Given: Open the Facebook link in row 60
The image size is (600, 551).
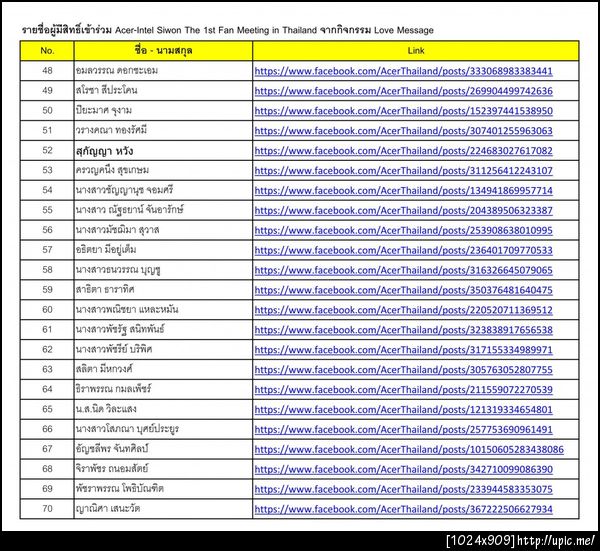Looking at the screenshot, I should (403, 310).
